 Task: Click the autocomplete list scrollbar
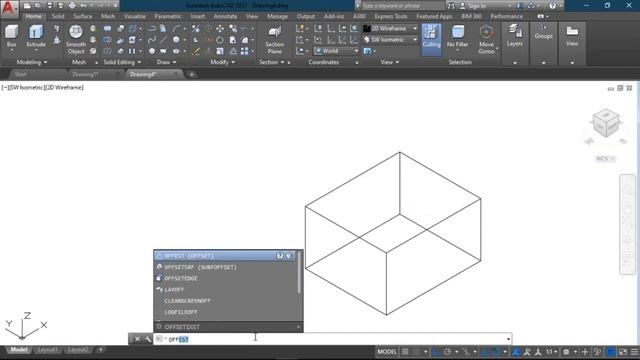click(x=300, y=272)
